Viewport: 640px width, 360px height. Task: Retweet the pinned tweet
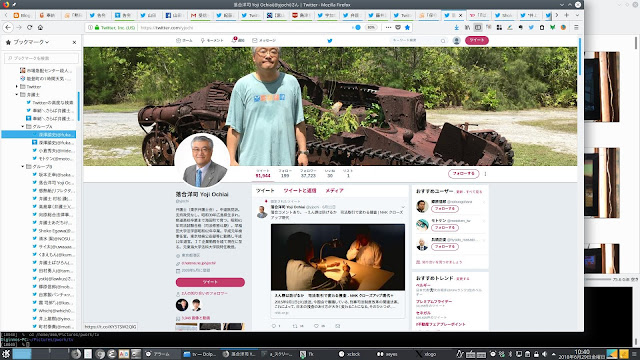295,326
